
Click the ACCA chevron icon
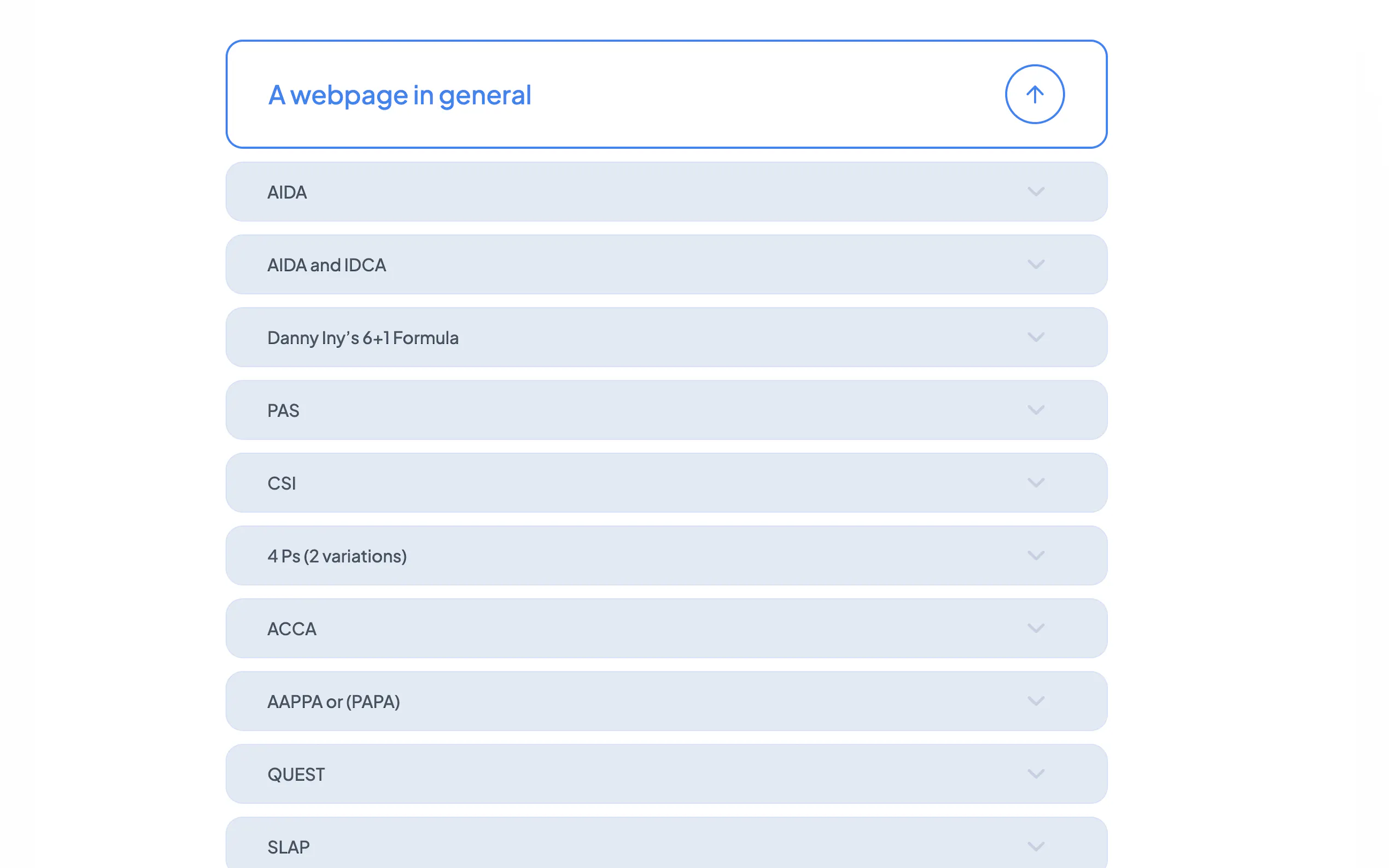click(1035, 629)
